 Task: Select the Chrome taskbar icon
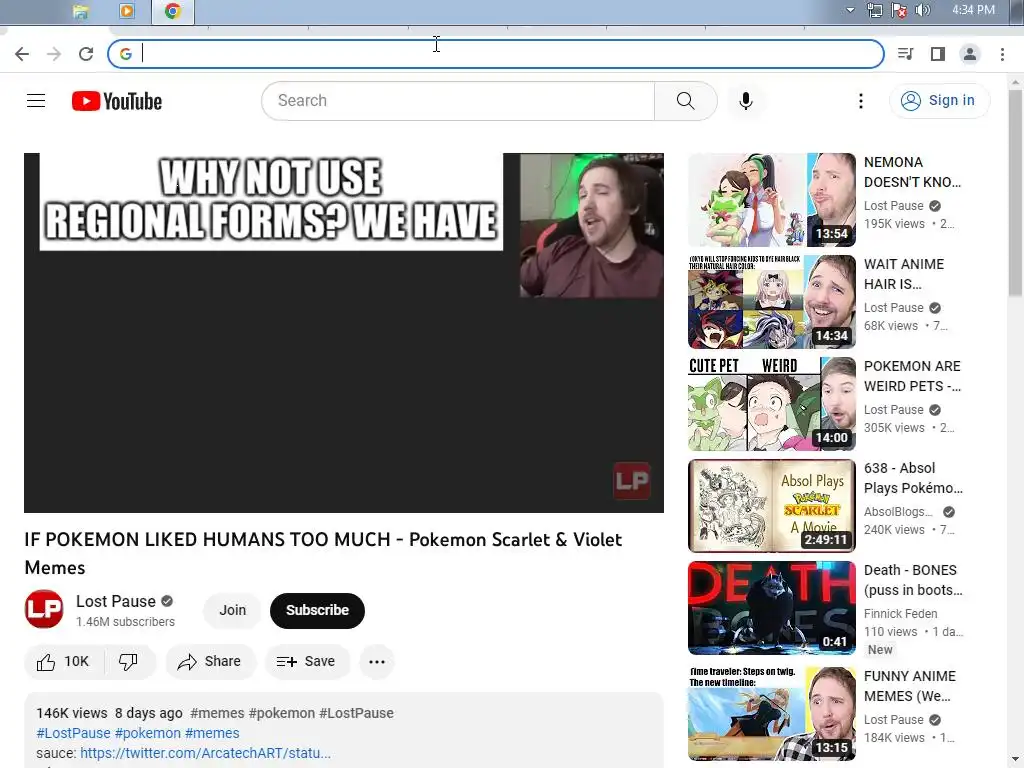pos(172,11)
